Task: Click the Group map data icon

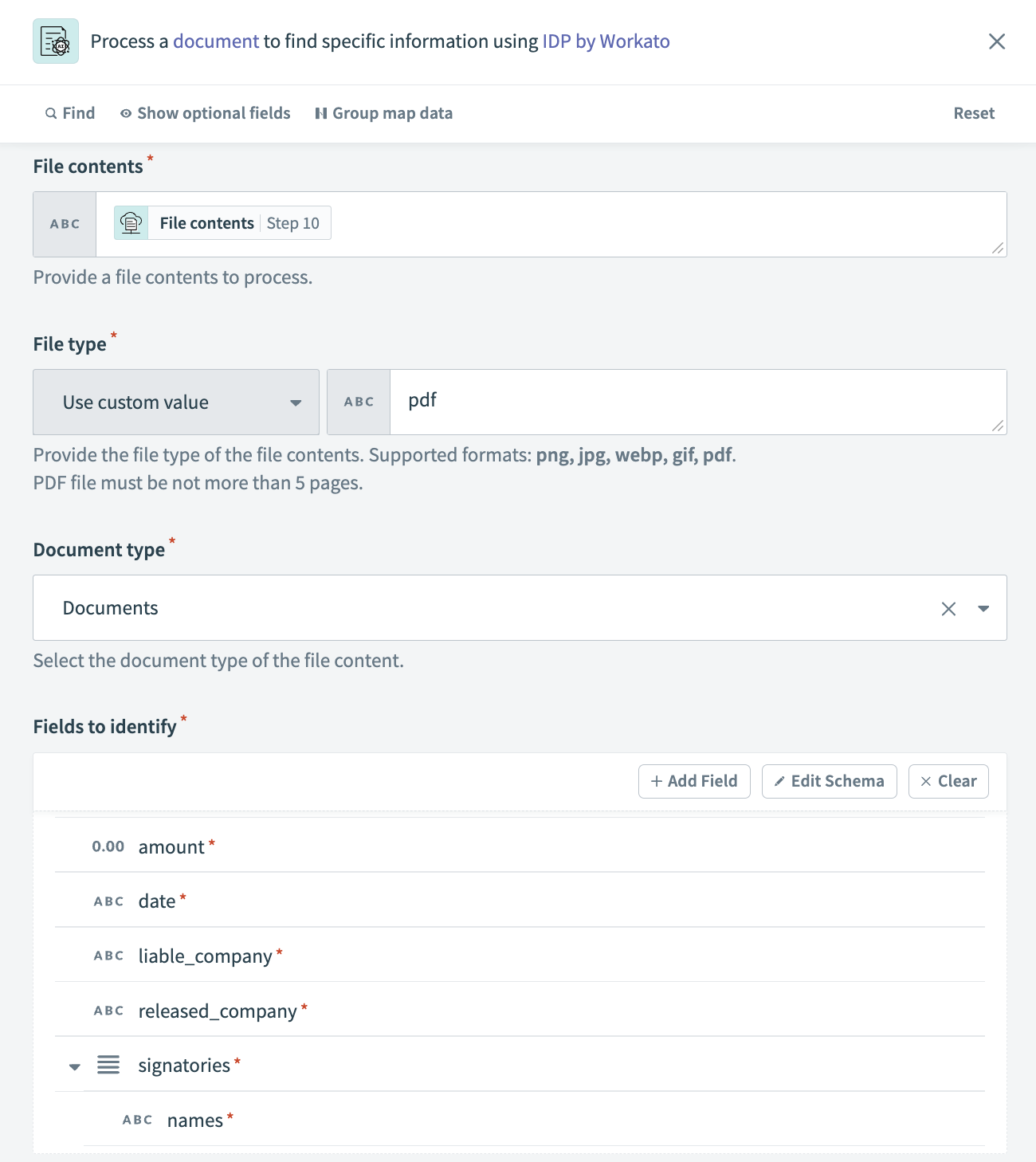Action: (x=321, y=113)
